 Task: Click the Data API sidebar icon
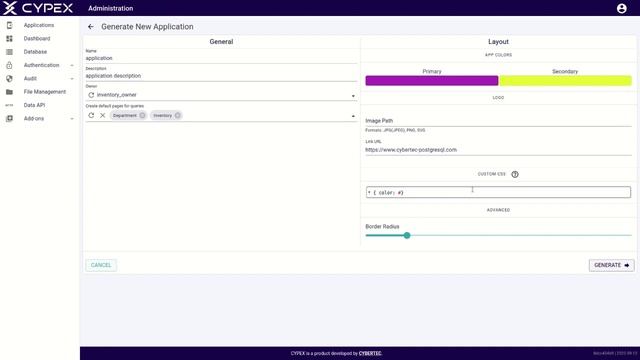tap(9, 105)
